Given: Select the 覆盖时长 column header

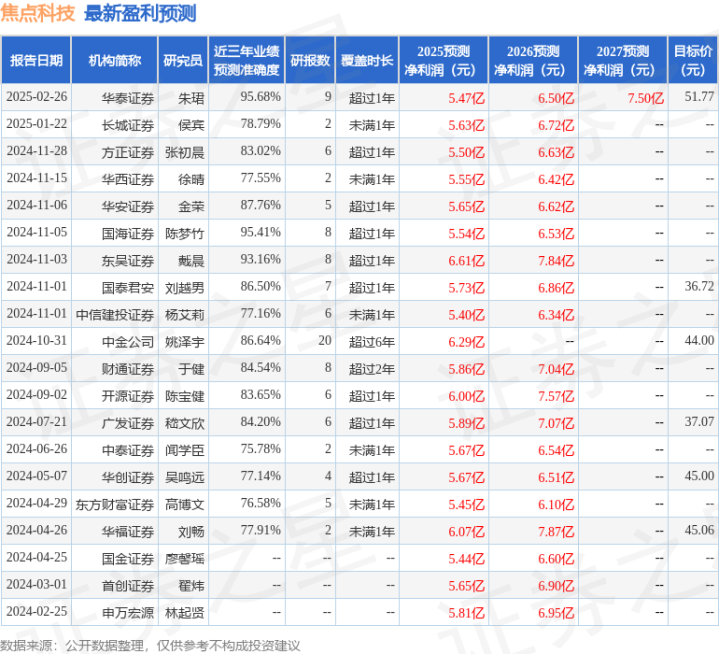Looking at the screenshot, I should pyautogui.click(x=367, y=60).
